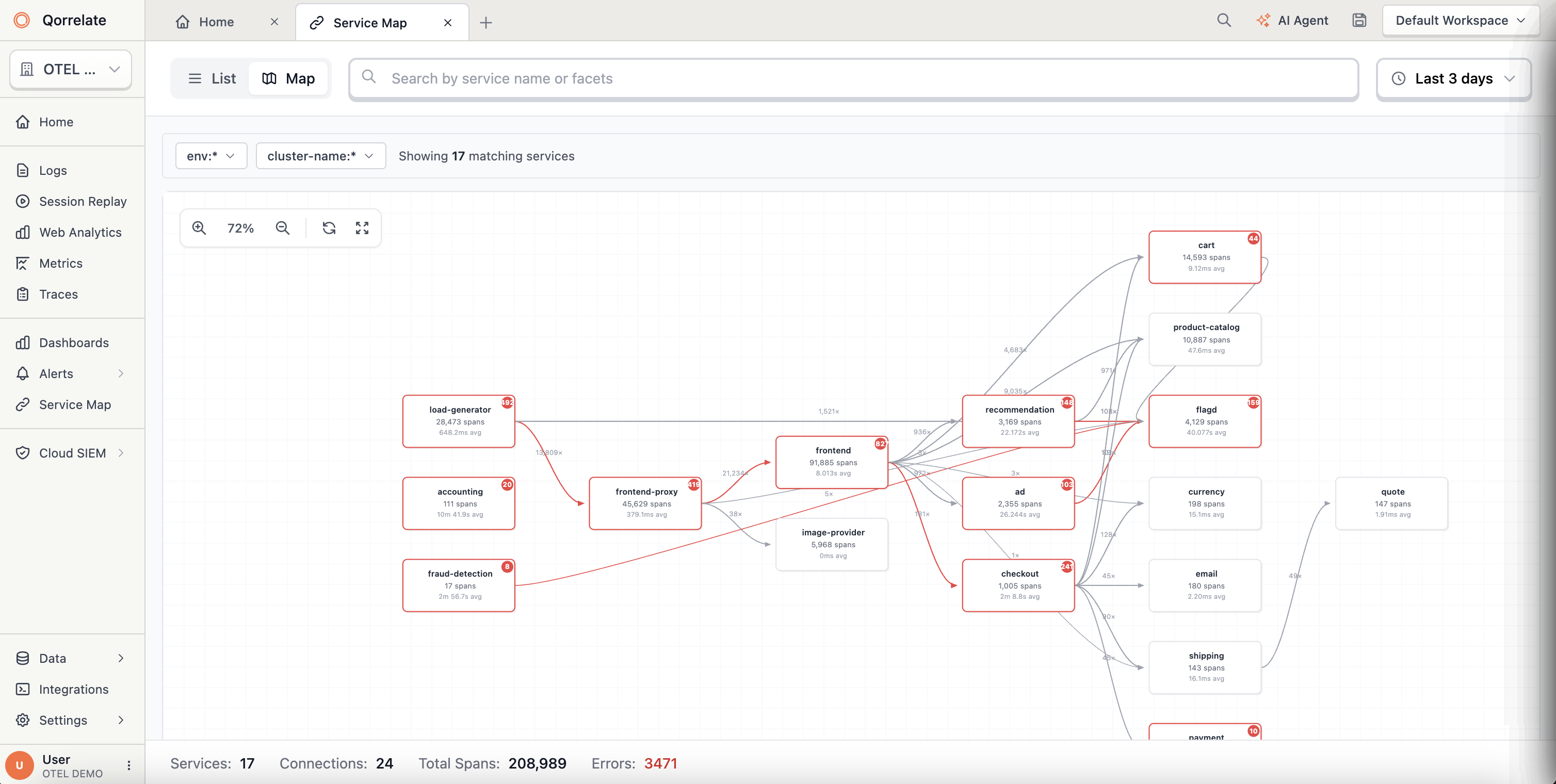Click the zoom in magnifier icon
Viewport: 1556px width, 784px height.
199,227
